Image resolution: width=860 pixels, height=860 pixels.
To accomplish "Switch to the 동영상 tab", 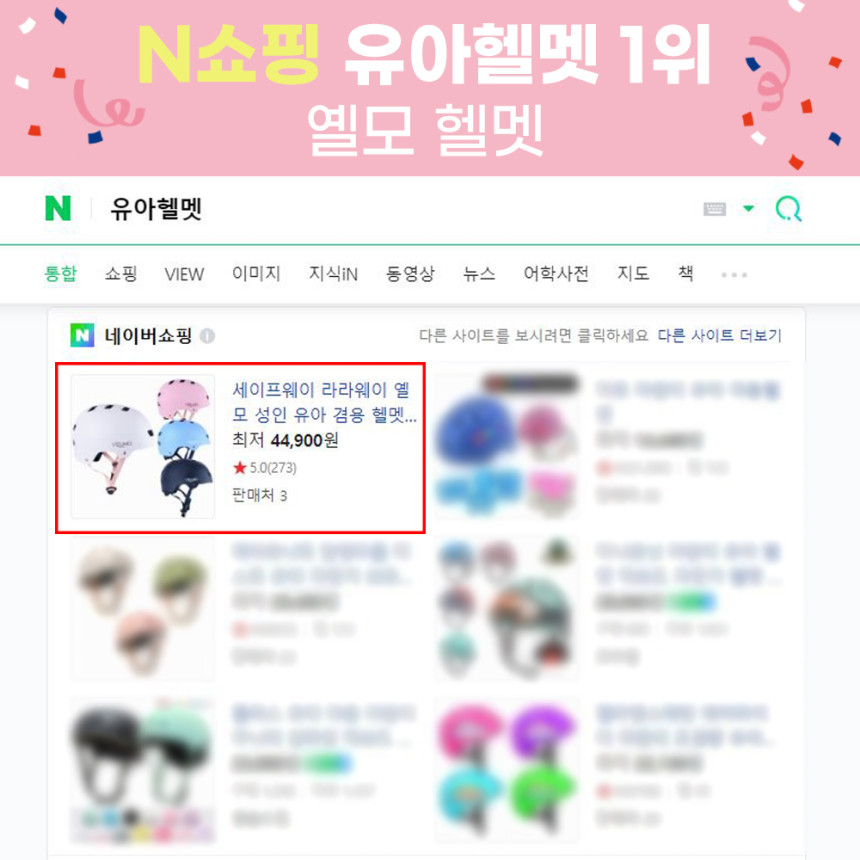I will [x=410, y=273].
